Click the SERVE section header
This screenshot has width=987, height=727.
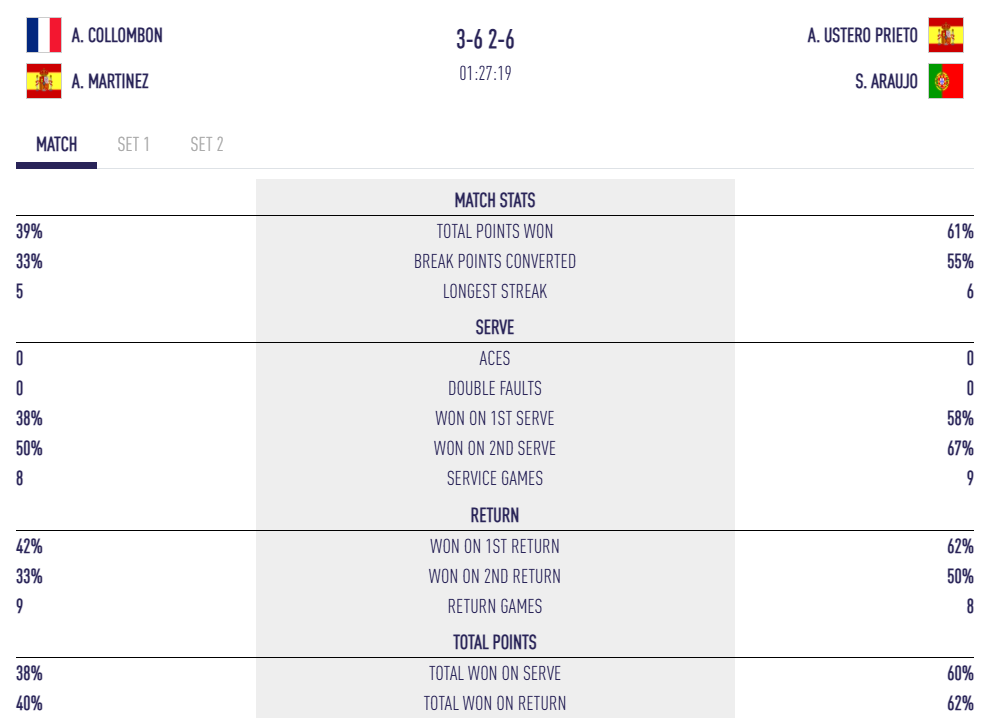click(495, 327)
